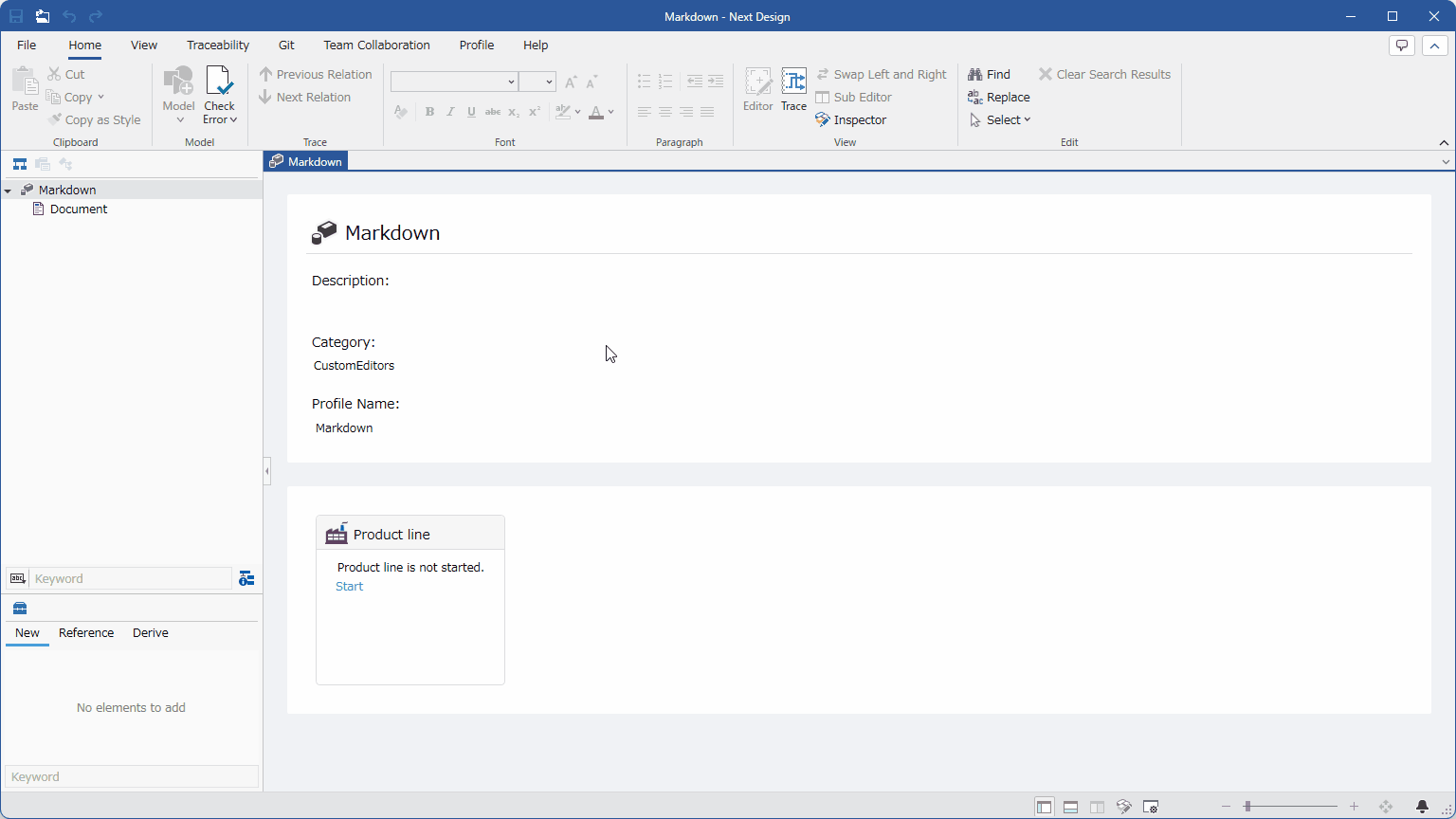The image size is (1456, 819).
Task: Go to Next Relation
Action: coord(305,97)
